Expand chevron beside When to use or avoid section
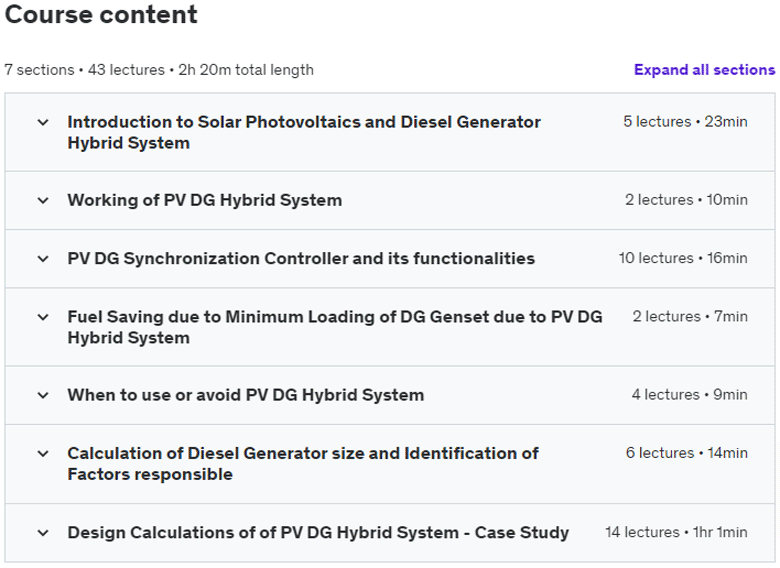The height and width of the screenshot is (568, 780). pyautogui.click(x=43, y=395)
